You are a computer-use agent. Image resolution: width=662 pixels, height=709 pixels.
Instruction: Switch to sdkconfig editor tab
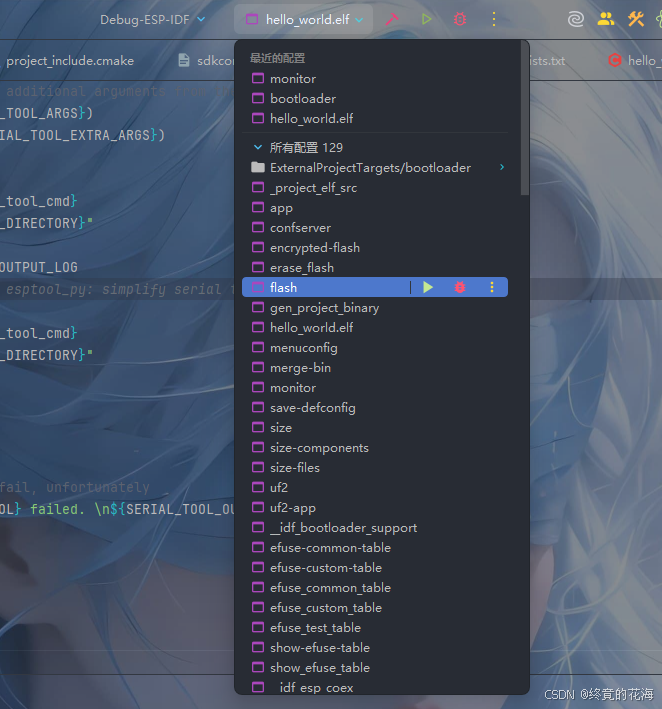[x=207, y=61]
